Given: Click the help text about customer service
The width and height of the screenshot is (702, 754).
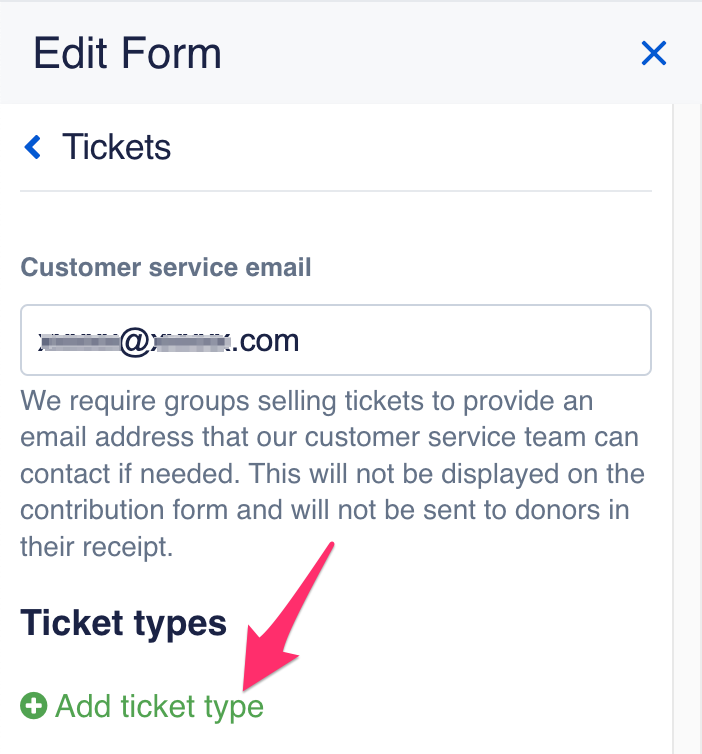Looking at the screenshot, I should click(330, 473).
